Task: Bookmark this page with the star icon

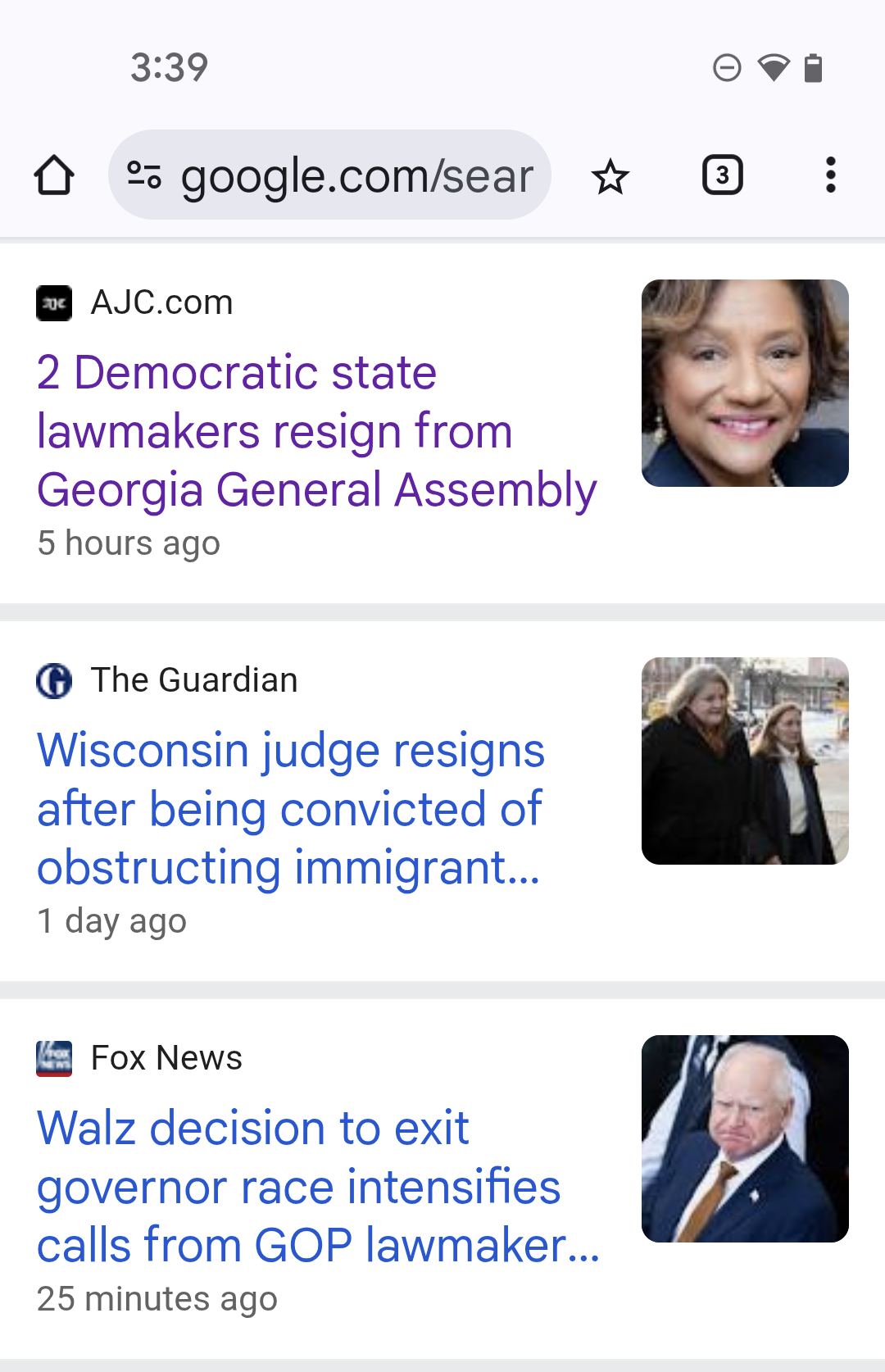Action: click(610, 177)
